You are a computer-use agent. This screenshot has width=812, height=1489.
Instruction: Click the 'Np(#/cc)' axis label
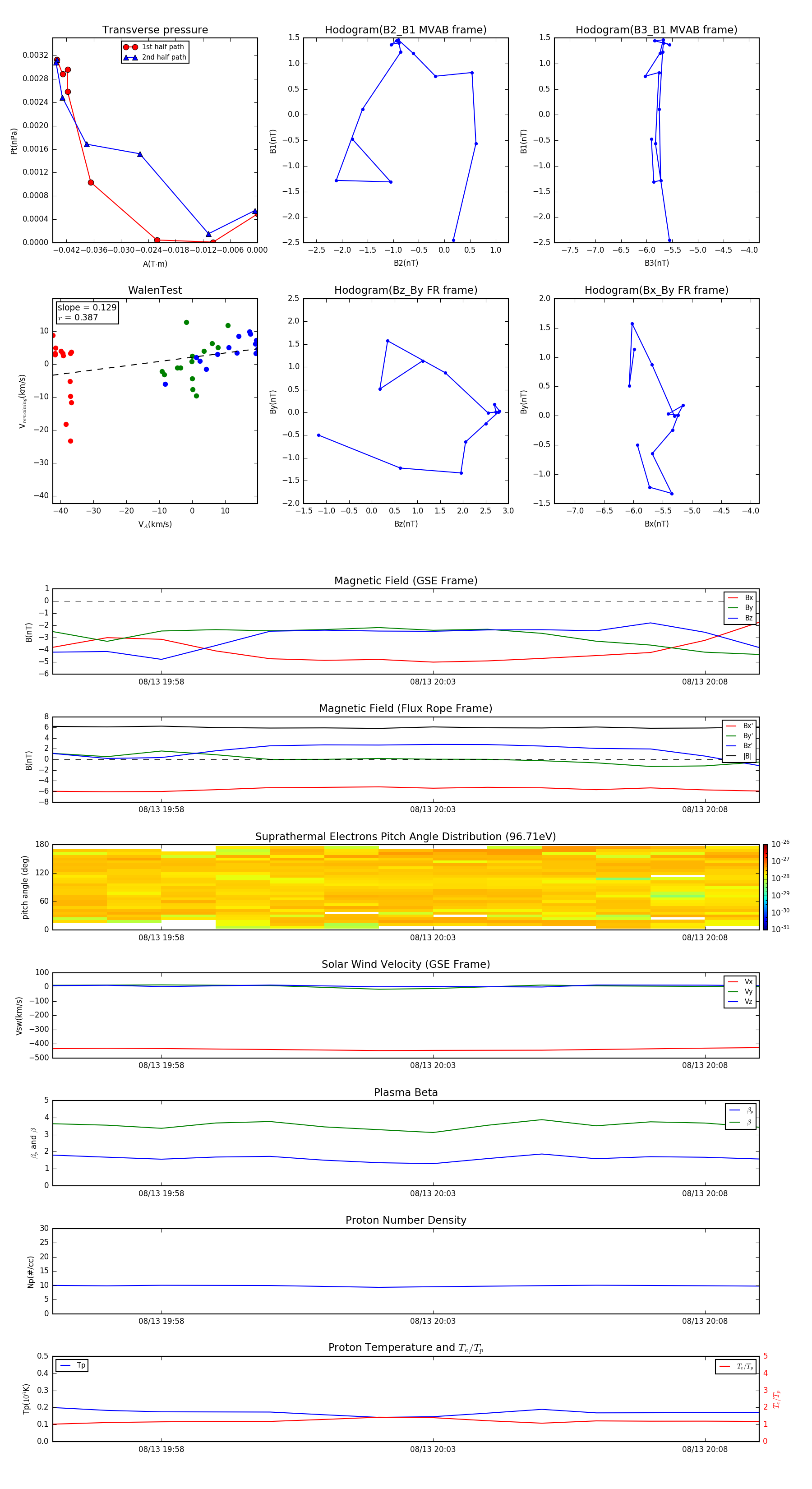pos(31,1272)
